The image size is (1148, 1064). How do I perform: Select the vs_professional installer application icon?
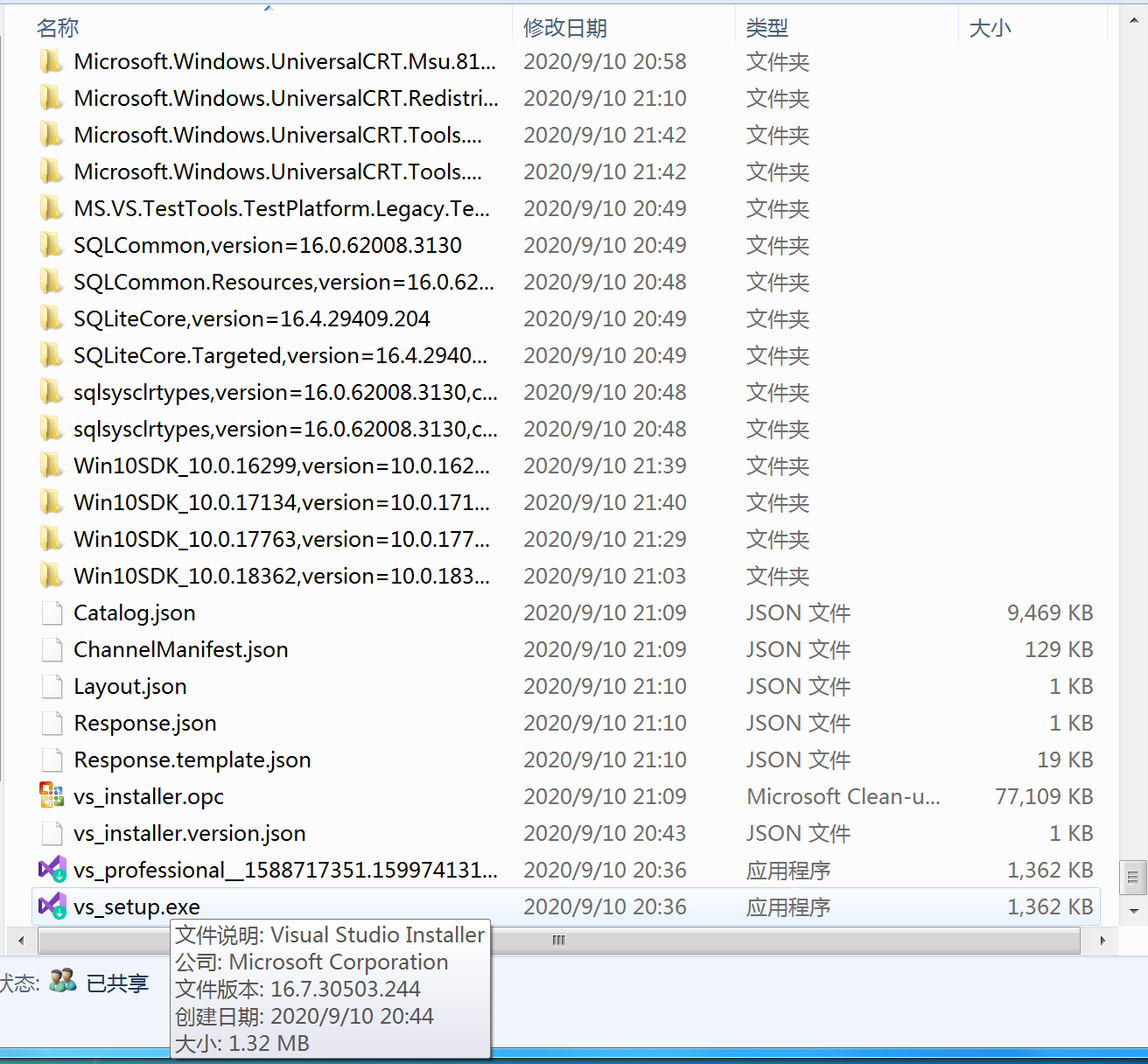(x=52, y=870)
